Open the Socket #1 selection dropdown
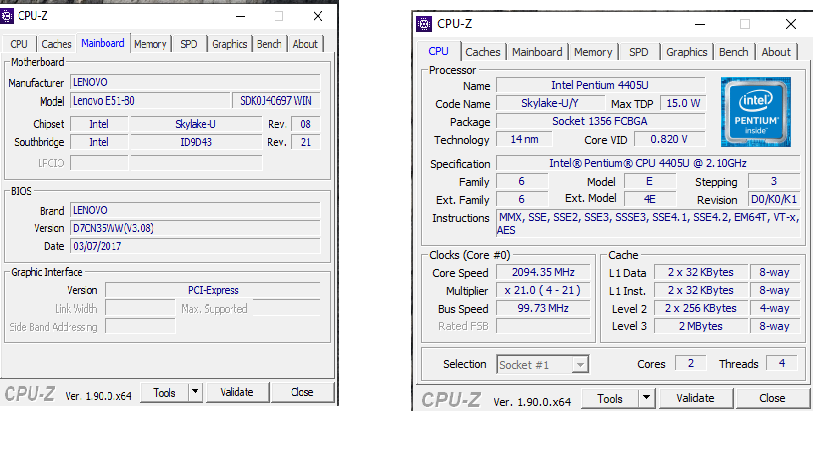The width and height of the screenshot is (819, 460). (542, 364)
